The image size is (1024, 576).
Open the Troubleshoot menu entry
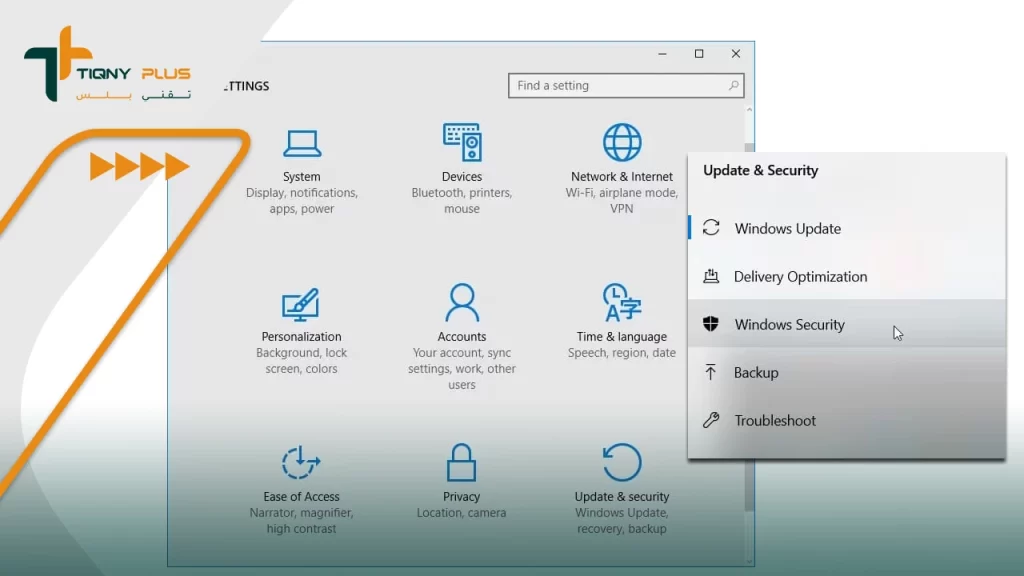point(847,420)
